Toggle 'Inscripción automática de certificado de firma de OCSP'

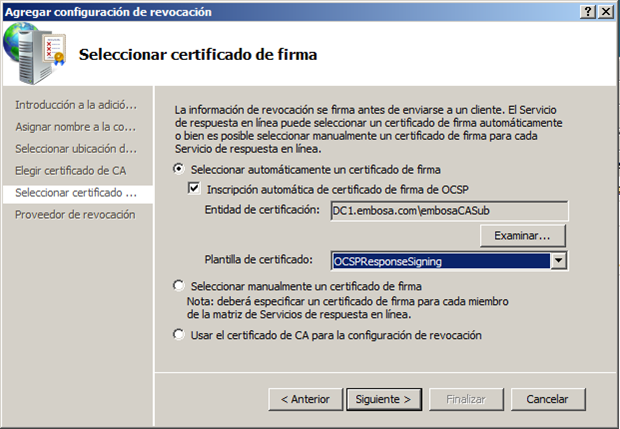pos(195,188)
